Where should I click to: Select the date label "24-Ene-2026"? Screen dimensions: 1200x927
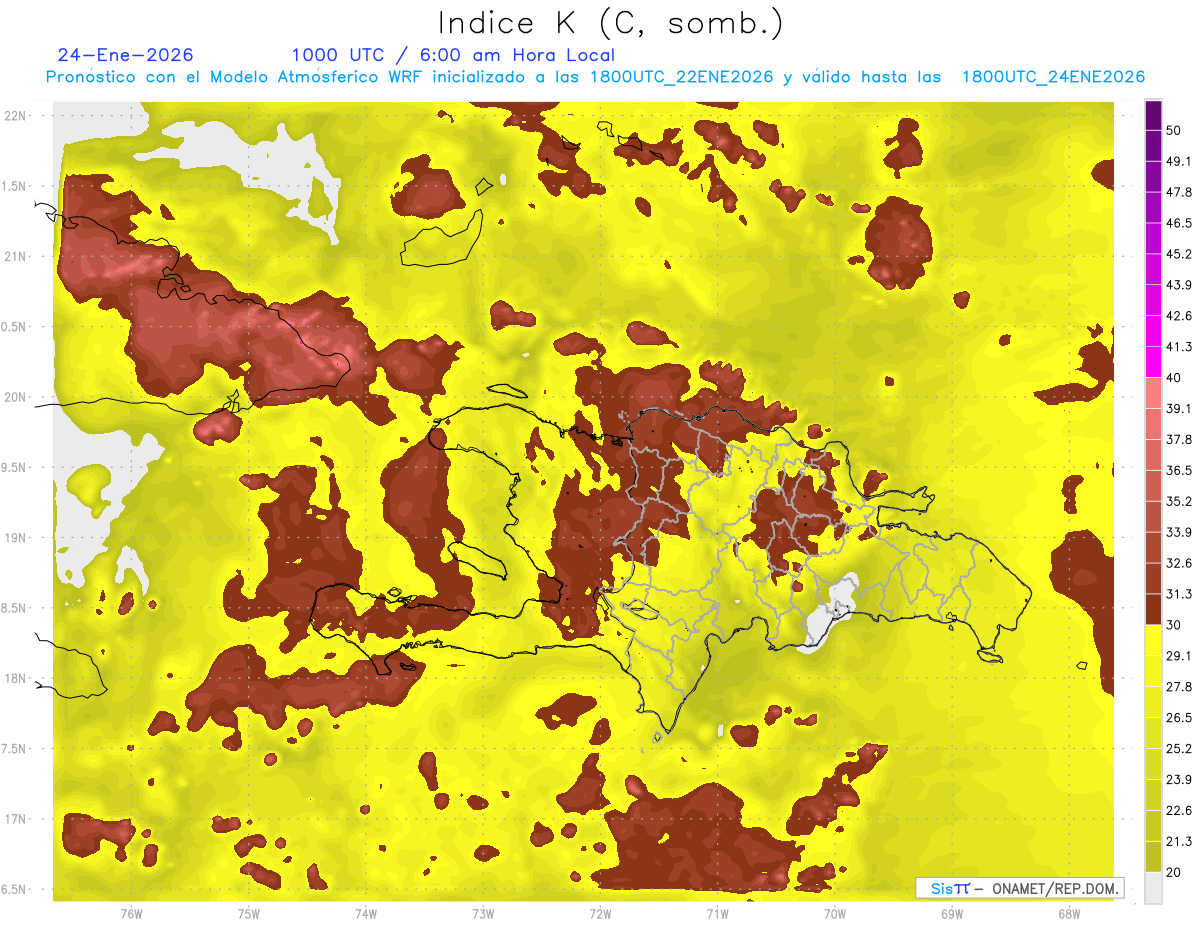click(125, 55)
